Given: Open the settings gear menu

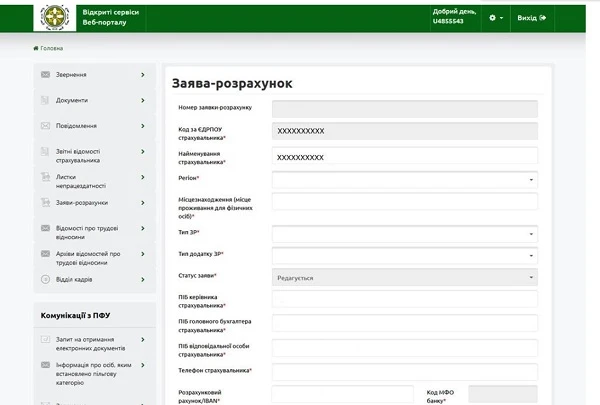Looking at the screenshot, I should coord(493,18).
